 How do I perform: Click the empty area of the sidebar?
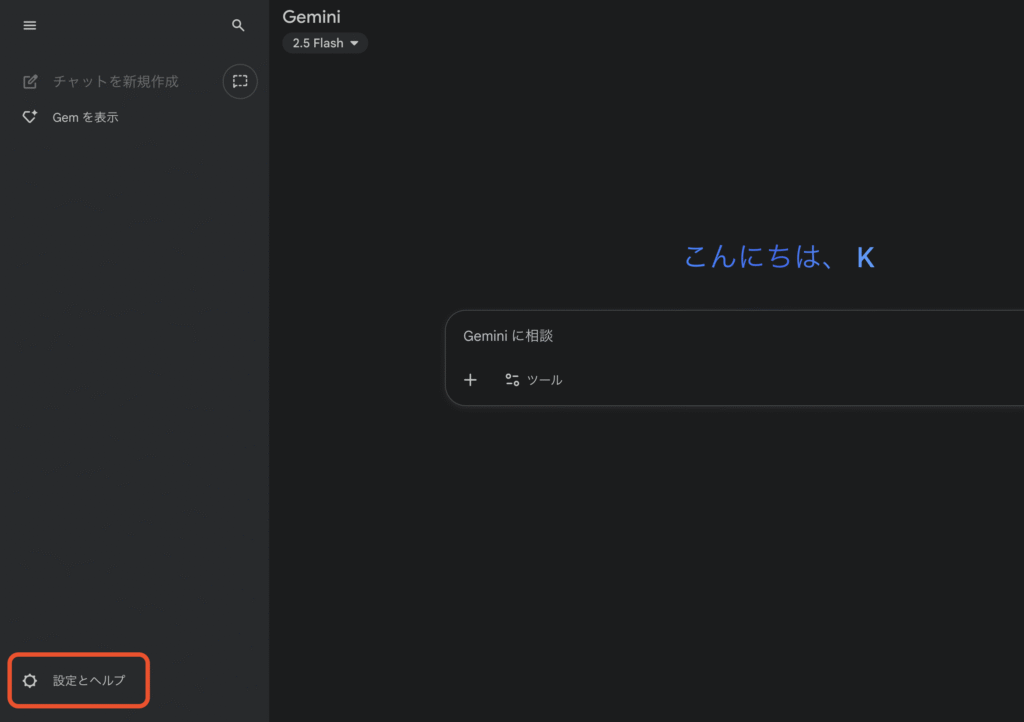[x=134, y=400]
